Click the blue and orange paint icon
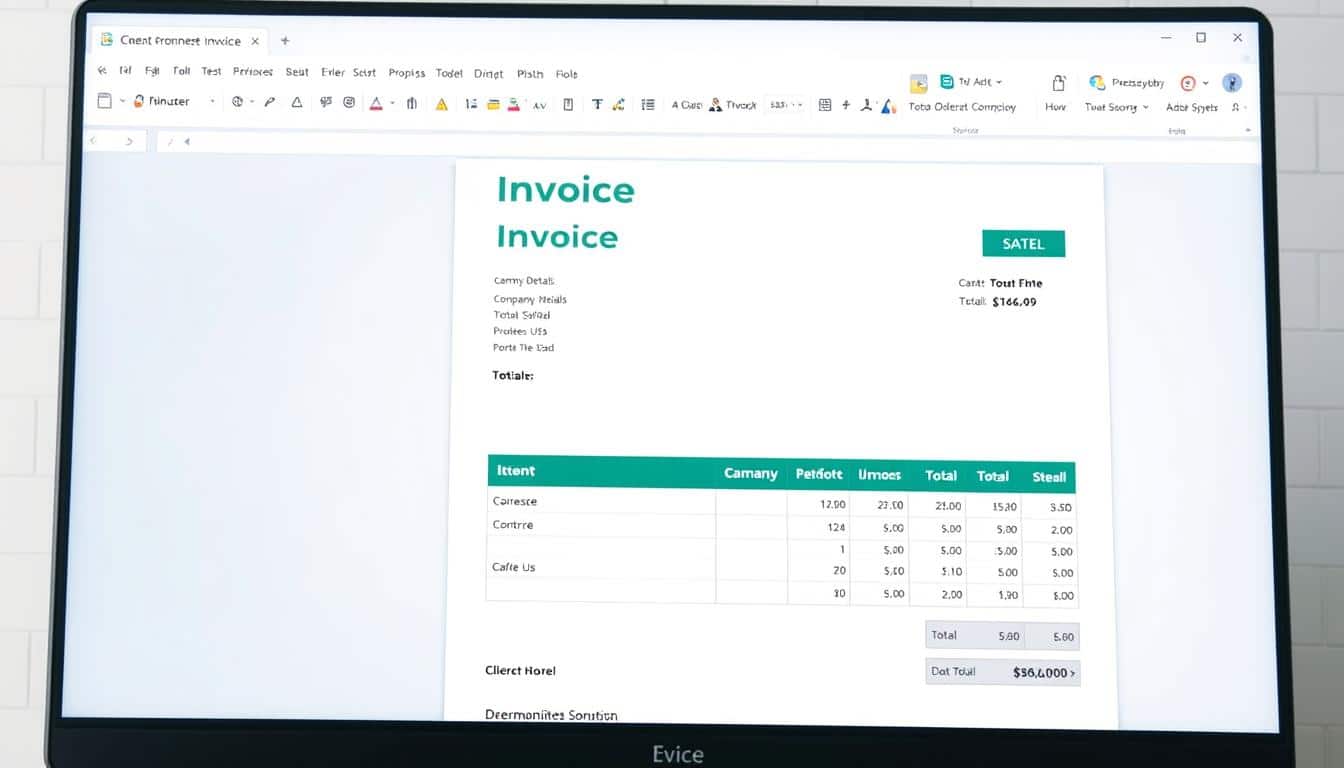Image resolution: width=1344 pixels, height=768 pixels. 887,105
